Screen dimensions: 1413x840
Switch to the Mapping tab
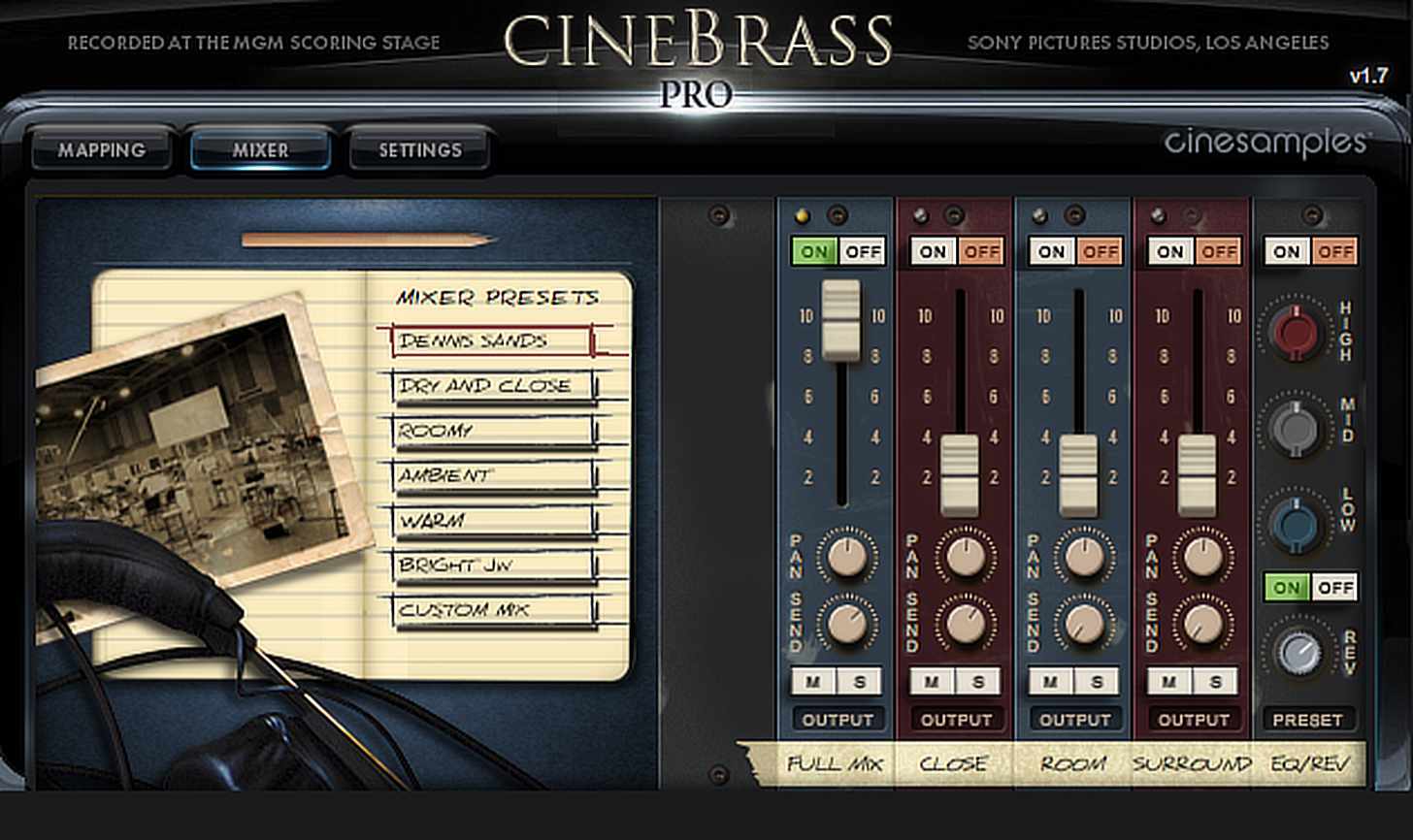click(101, 150)
